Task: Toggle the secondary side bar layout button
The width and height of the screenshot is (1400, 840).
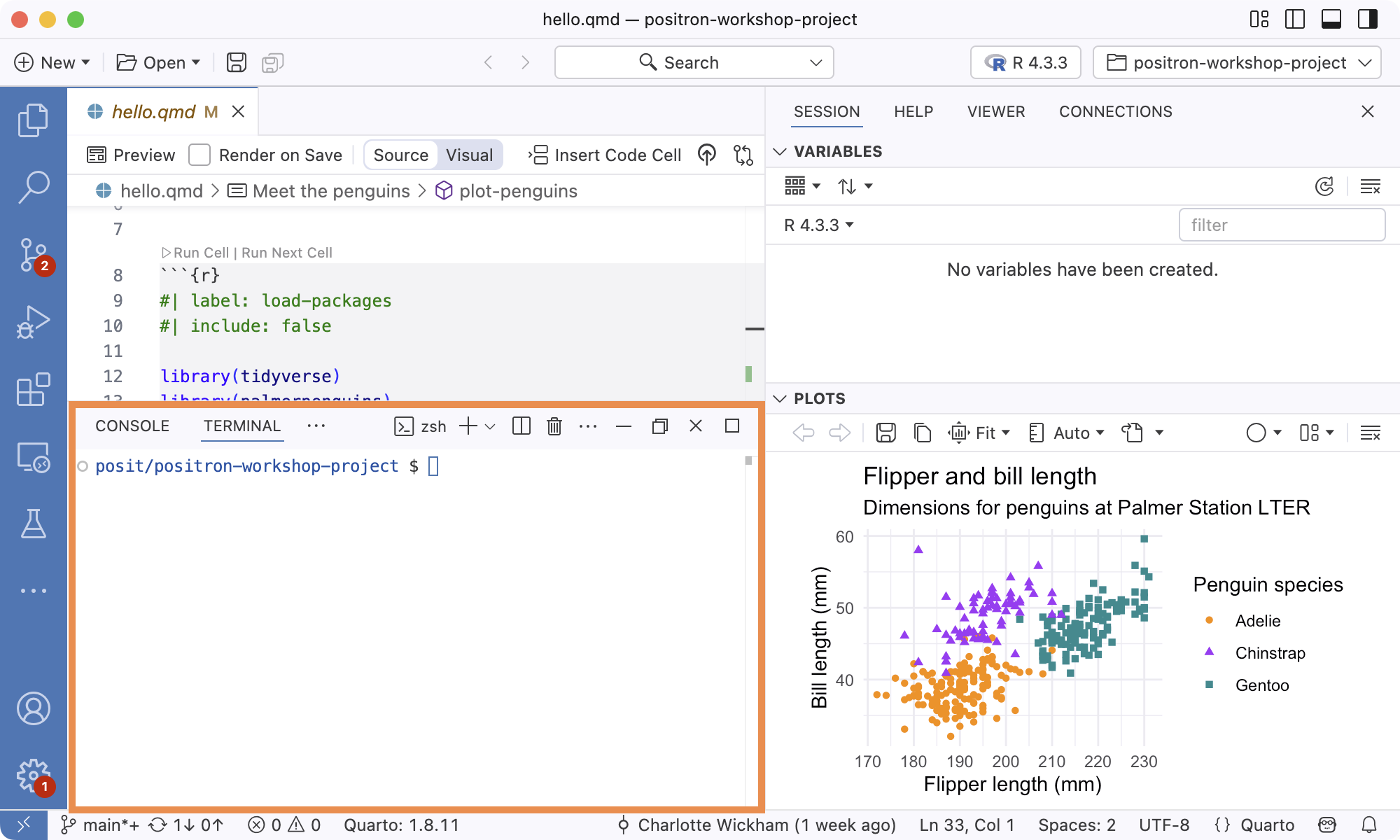Action: pos(1368,19)
